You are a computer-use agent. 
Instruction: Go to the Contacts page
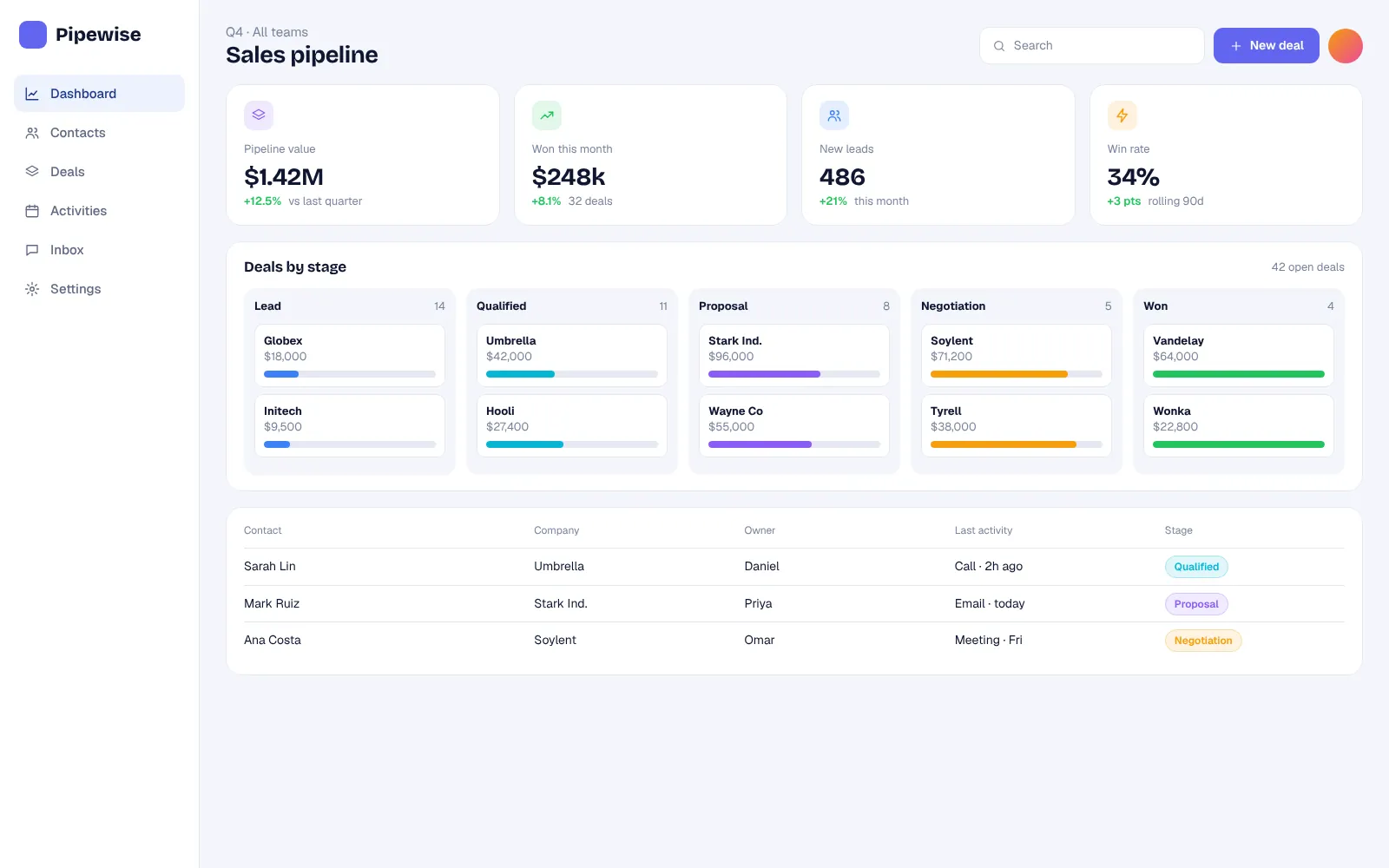coord(99,133)
